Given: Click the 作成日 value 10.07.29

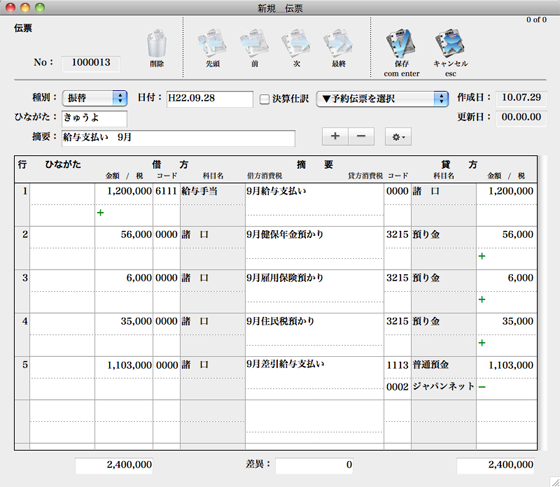Looking at the screenshot, I should 521,98.
